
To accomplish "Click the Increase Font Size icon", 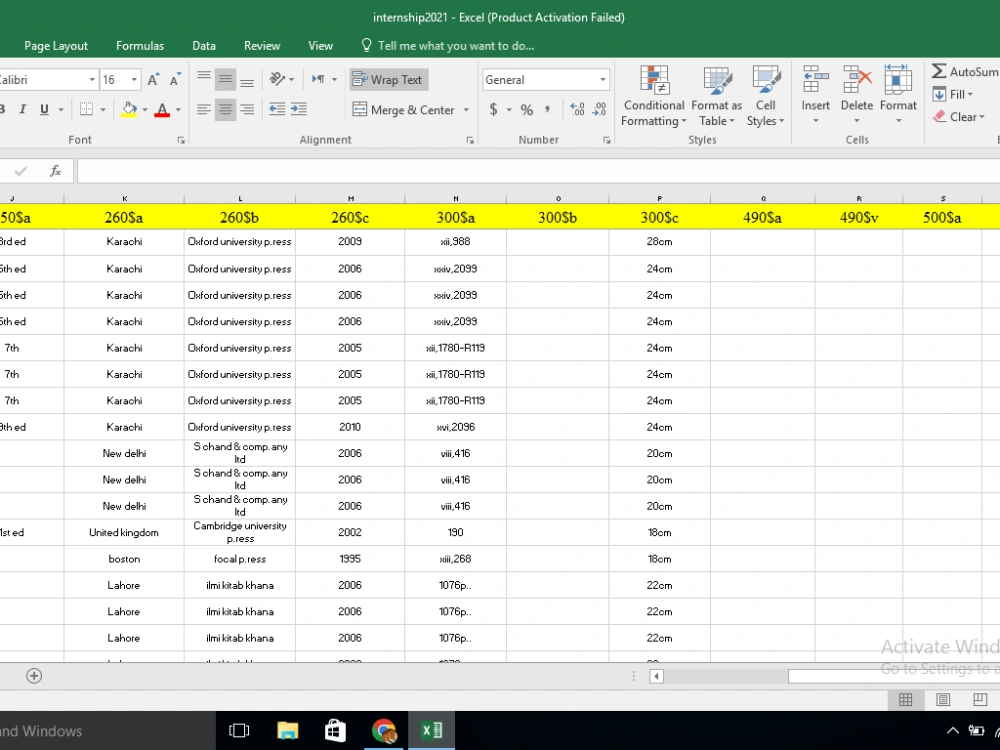I will click(153, 80).
